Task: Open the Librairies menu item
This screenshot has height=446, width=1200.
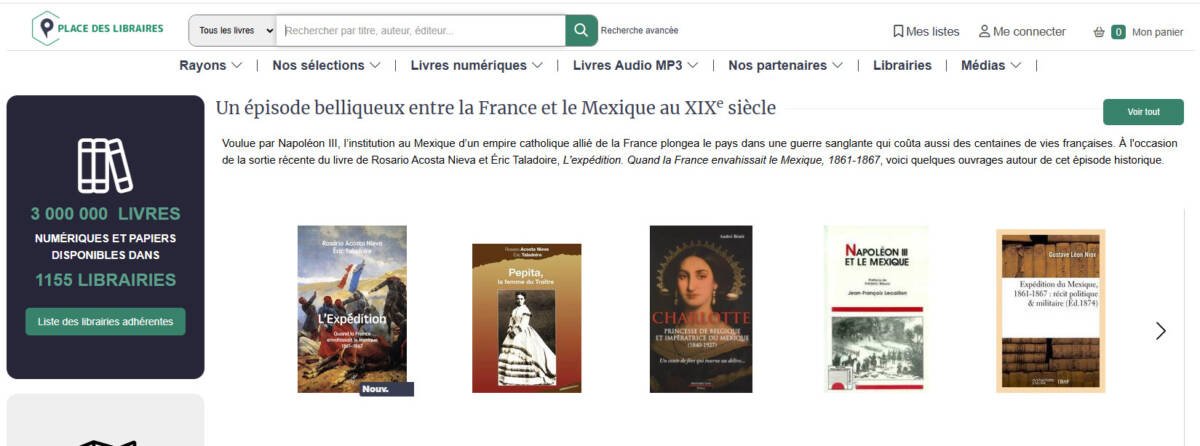Action: (x=902, y=65)
